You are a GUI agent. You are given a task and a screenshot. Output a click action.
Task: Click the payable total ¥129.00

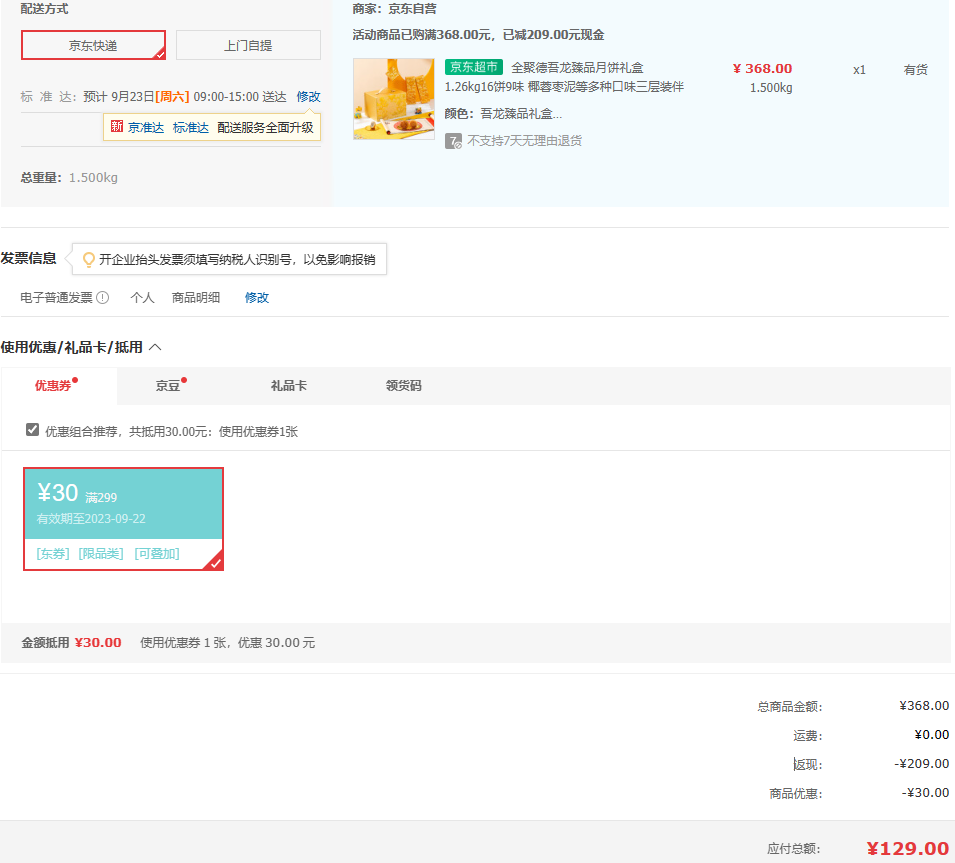click(x=907, y=848)
